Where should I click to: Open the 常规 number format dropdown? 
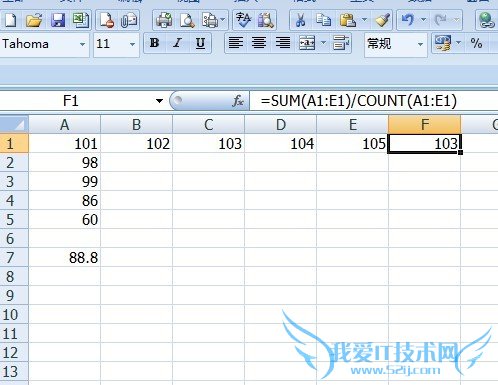pyautogui.click(x=420, y=44)
